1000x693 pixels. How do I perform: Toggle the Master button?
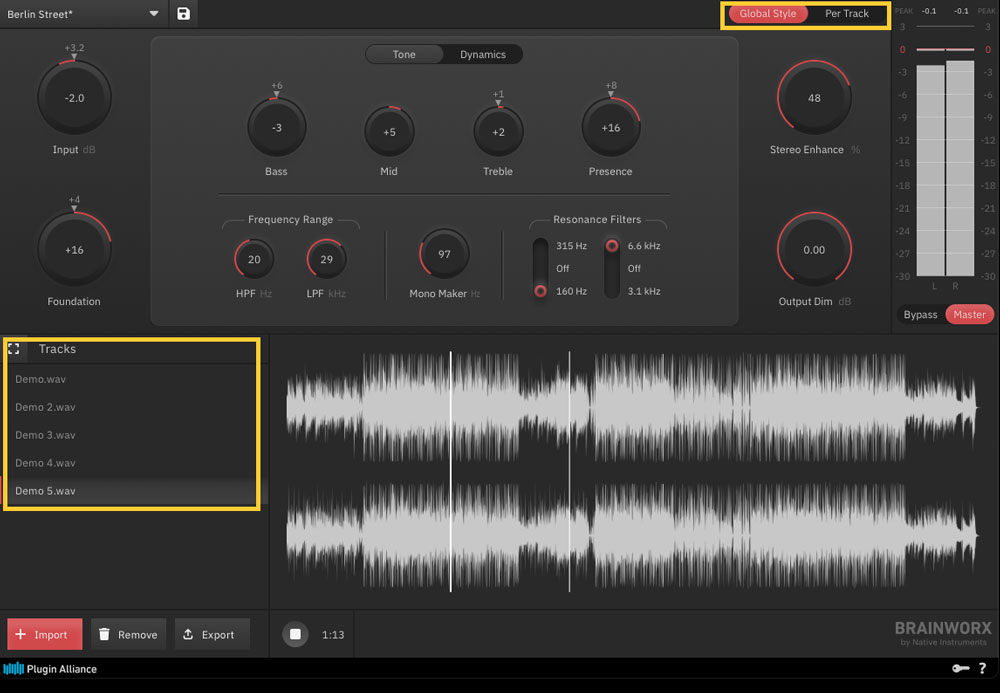969,314
